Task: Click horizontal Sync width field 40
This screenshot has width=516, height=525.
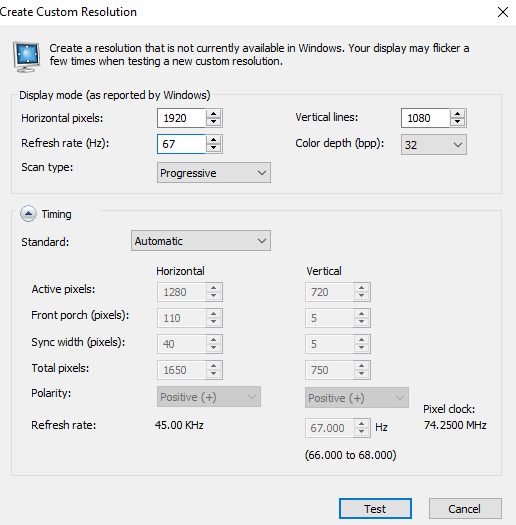Action: [x=181, y=344]
